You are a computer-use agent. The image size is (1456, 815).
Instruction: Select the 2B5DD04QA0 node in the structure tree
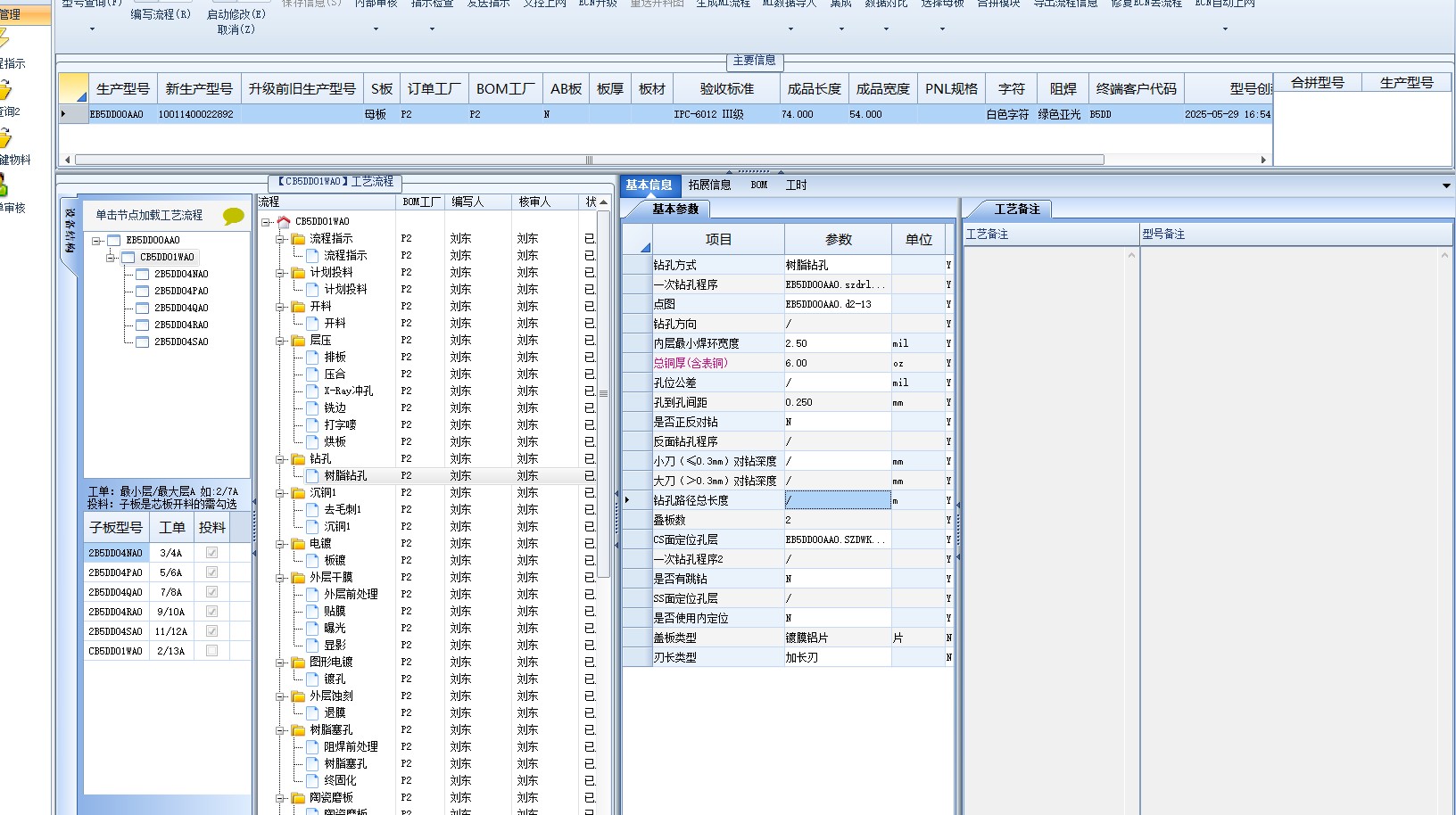(x=181, y=308)
